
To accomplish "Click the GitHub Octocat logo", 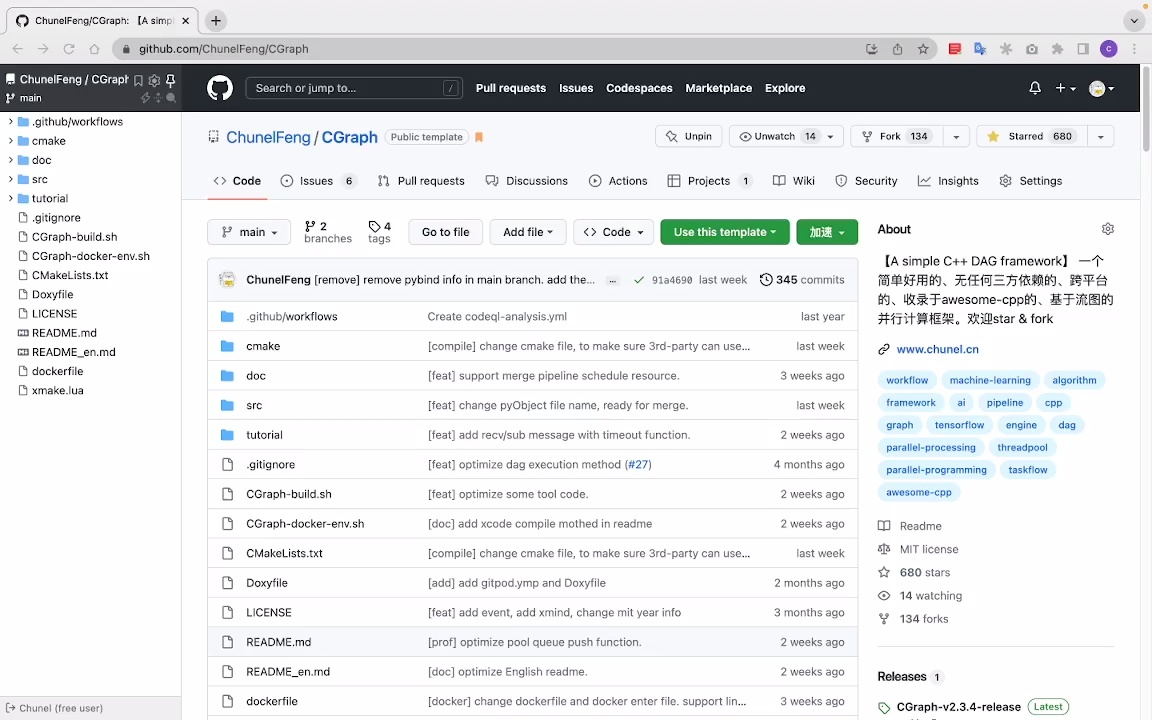I will (x=220, y=88).
